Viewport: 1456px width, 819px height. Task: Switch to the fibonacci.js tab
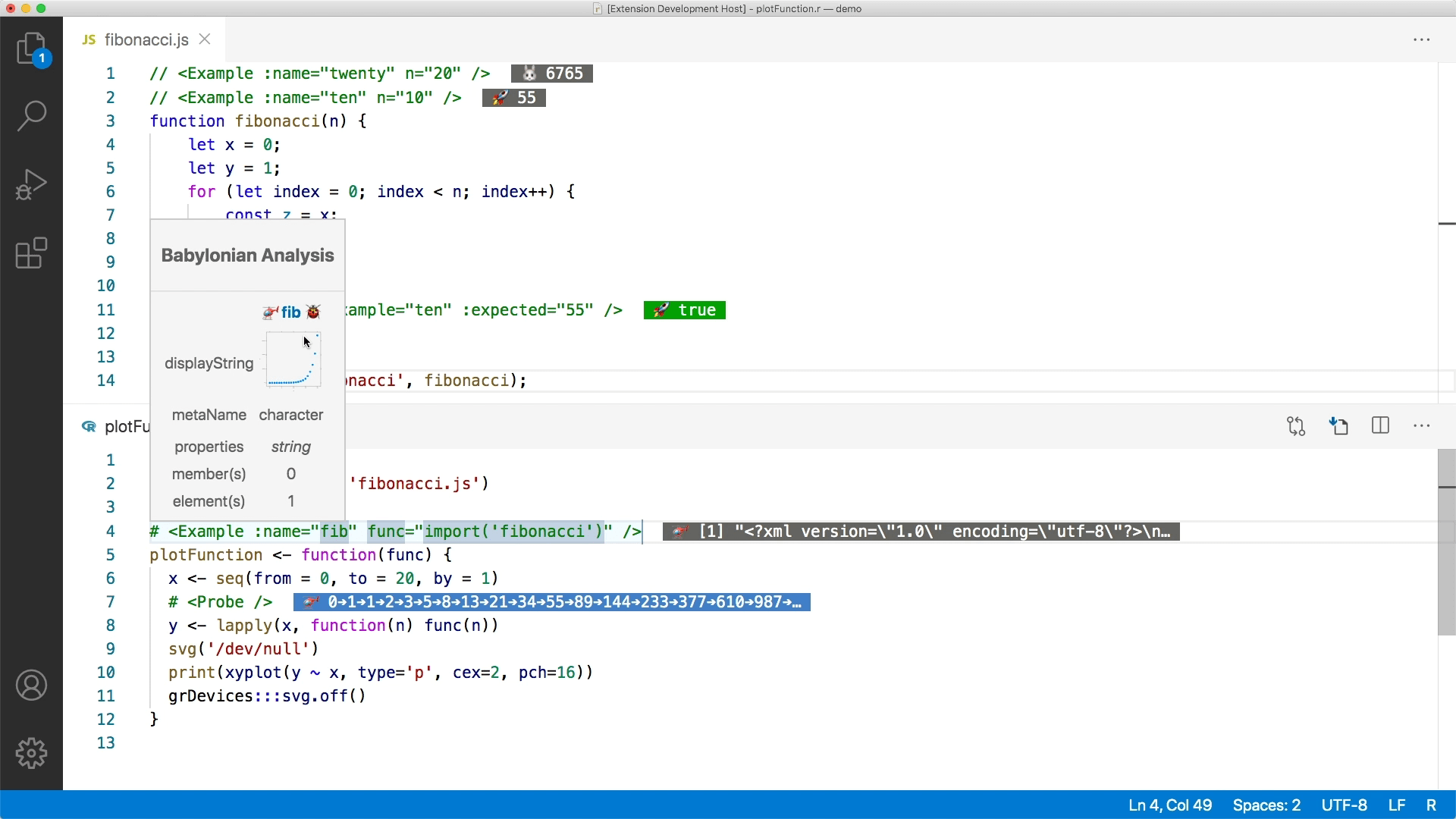(146, 39)
